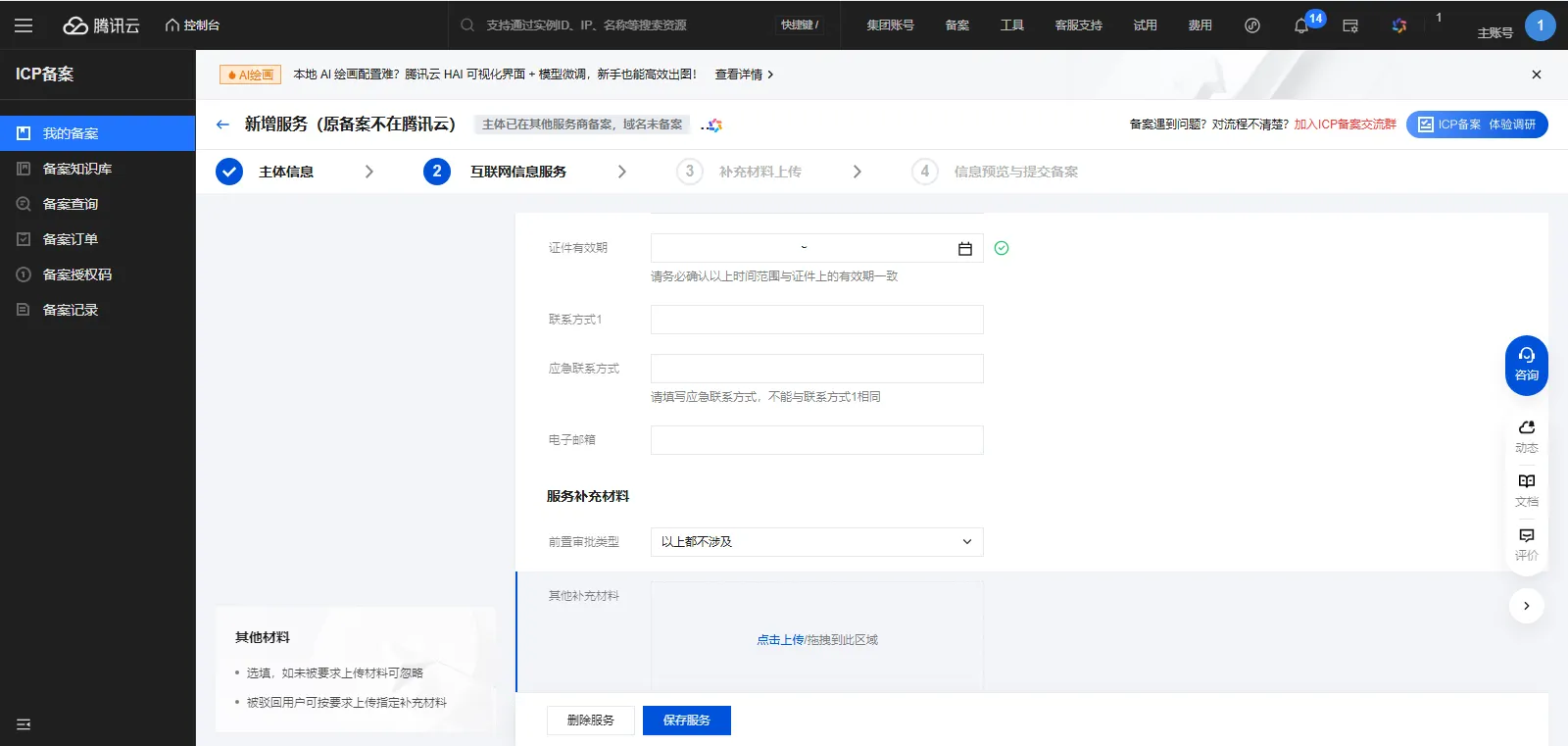The width and height of the screenshot is (1568, 746).
Task: Open 备案记录 in sidebar
Action: click(x=98, y=310)
